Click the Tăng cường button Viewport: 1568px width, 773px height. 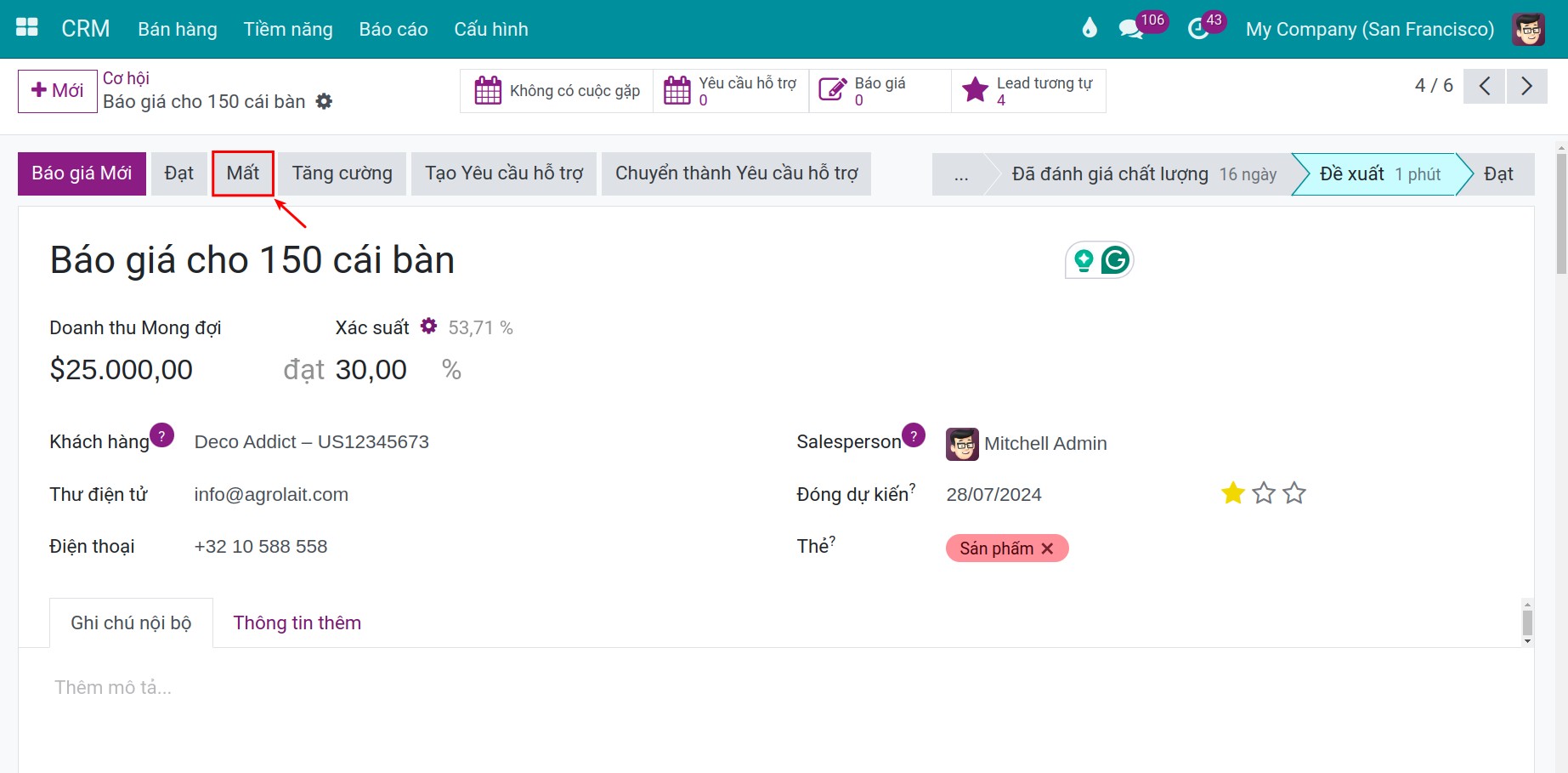coord(342,173)
